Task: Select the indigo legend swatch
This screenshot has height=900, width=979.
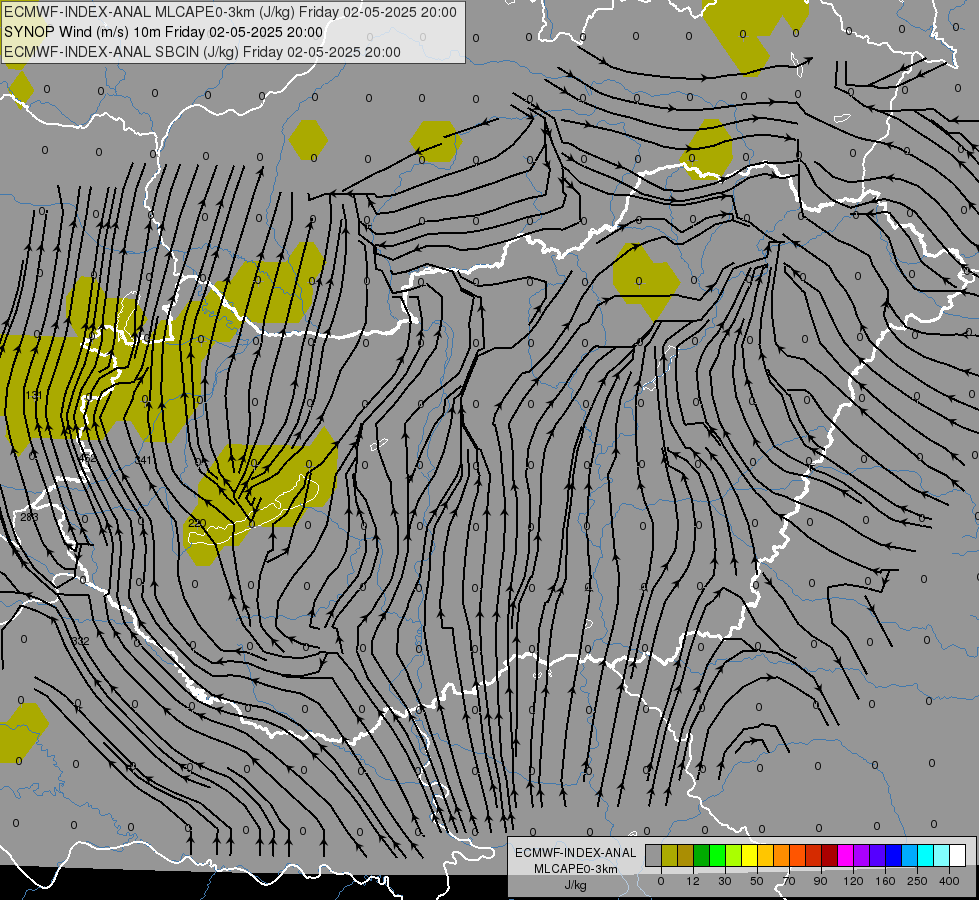Action: [877, 855]
